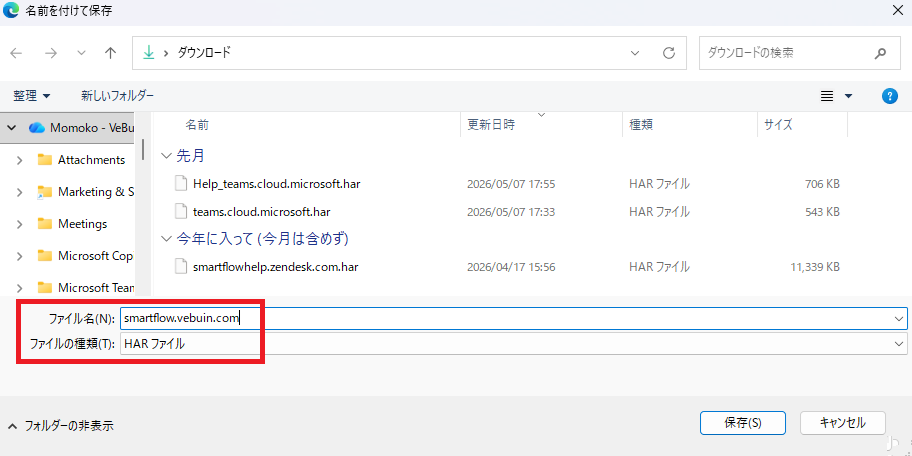
Task: Open the ファイル名 dropdown arrow
Action: click(900, 319)
